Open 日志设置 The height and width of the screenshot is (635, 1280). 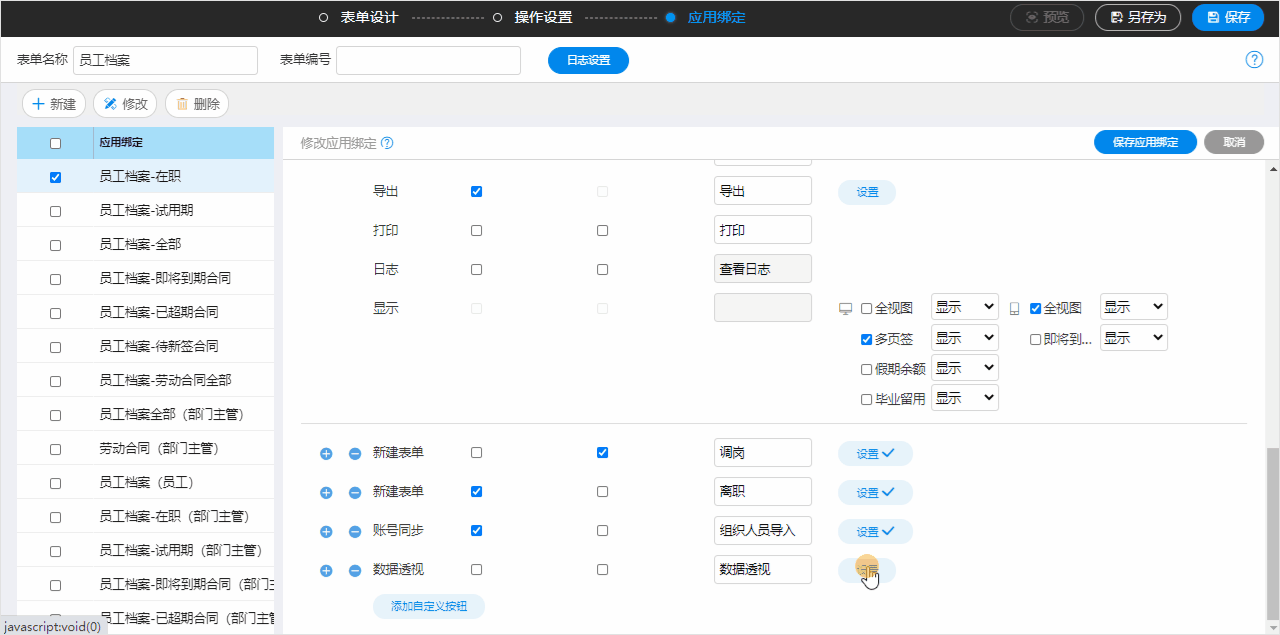coord(588,60)
